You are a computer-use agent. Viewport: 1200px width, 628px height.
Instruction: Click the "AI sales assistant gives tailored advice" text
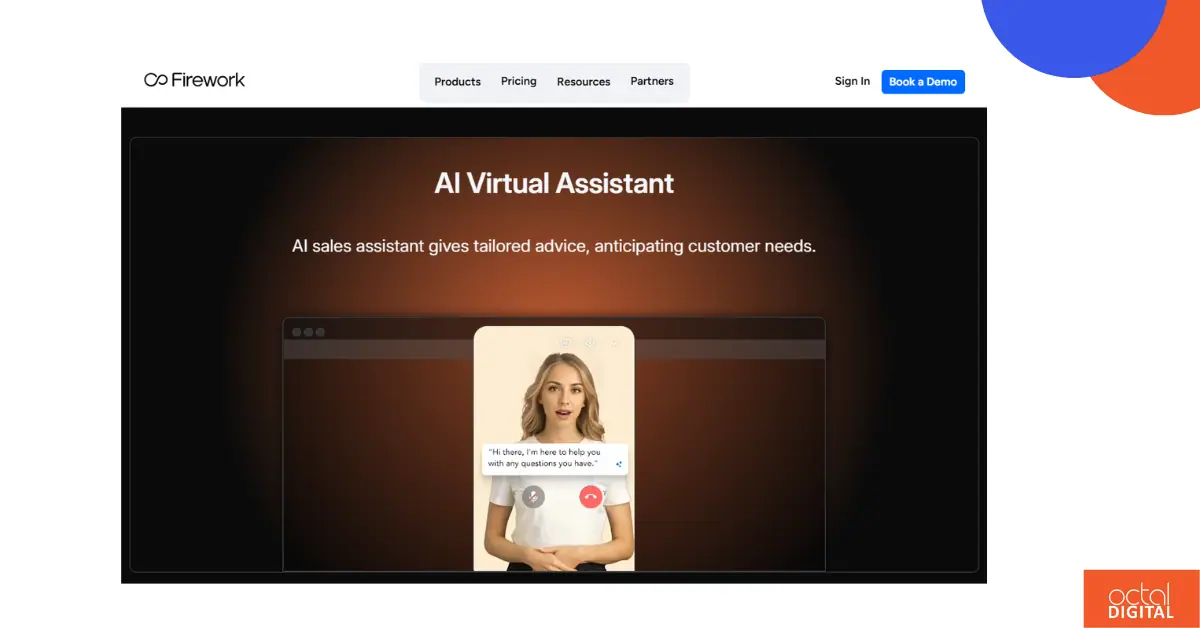tap(553, 245)
